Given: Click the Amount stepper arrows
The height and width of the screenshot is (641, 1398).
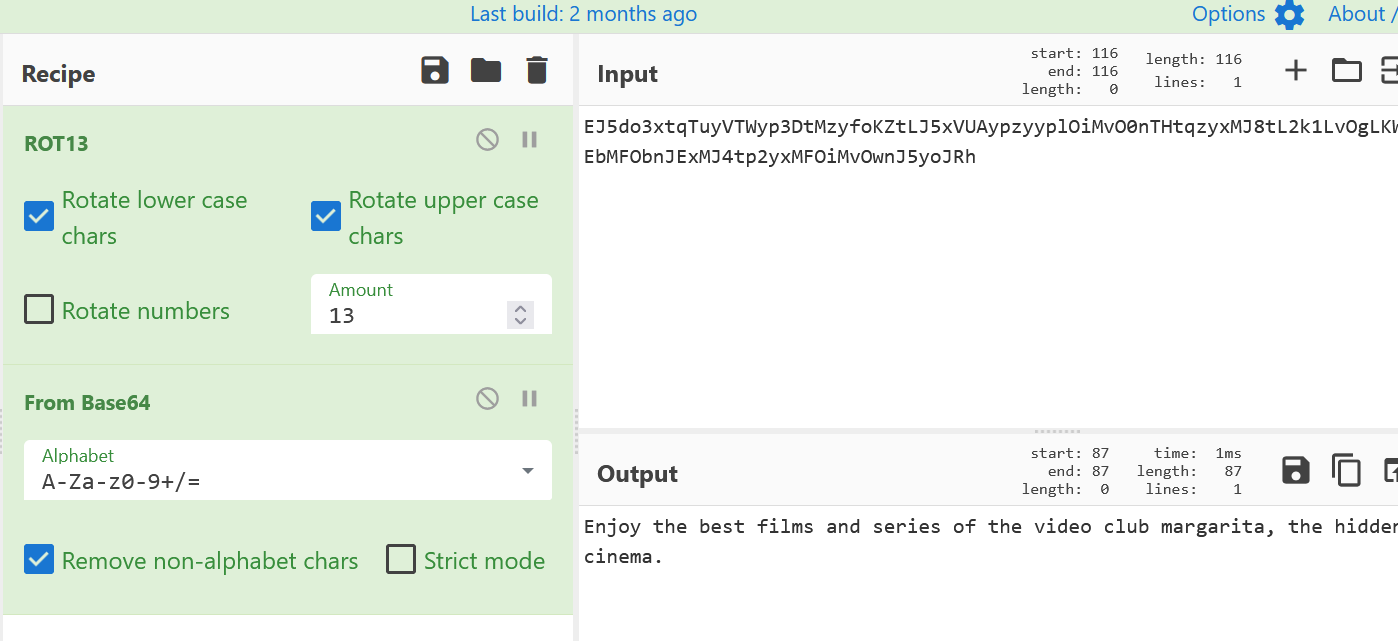Looking at the screenshot, I should [x=519, y=315].
